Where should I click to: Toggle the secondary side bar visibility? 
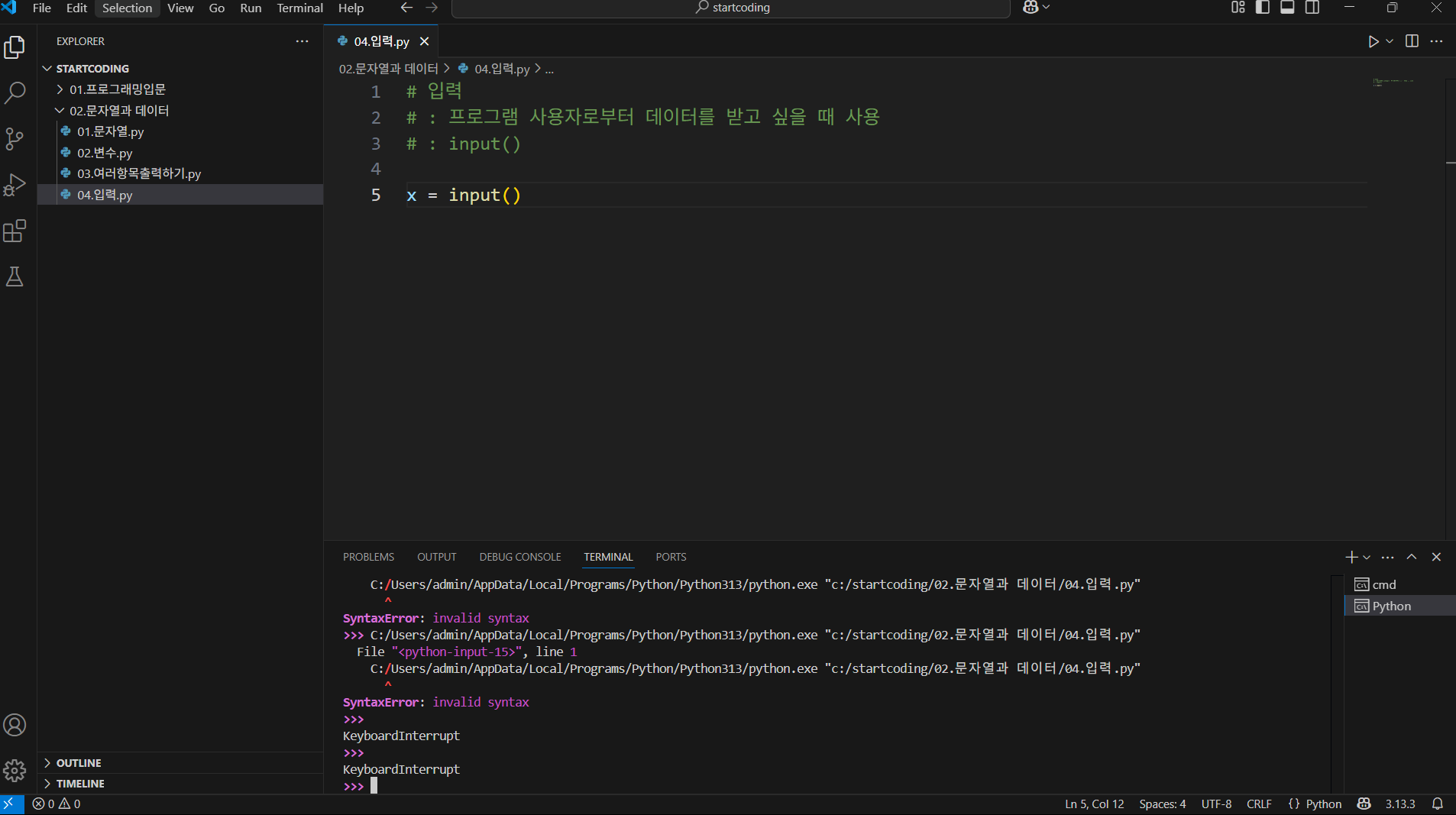click(x=1312, y=8)
